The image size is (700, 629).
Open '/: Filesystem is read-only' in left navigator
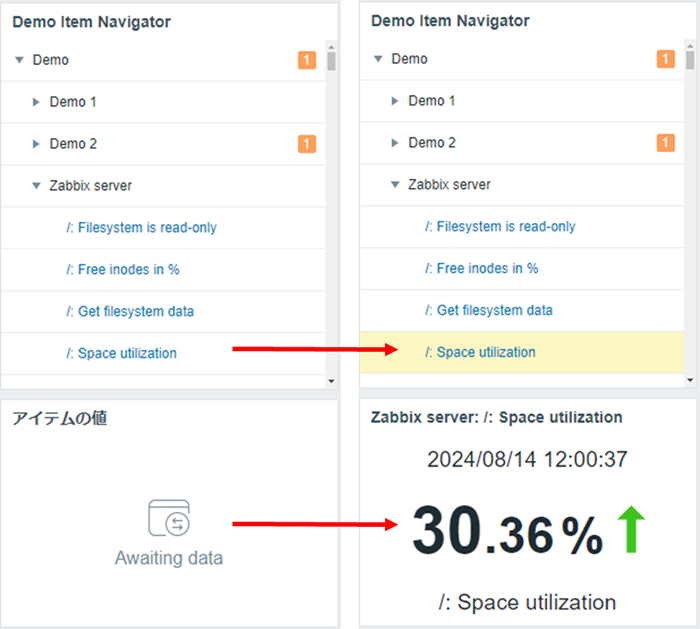[x=147, y=228]
